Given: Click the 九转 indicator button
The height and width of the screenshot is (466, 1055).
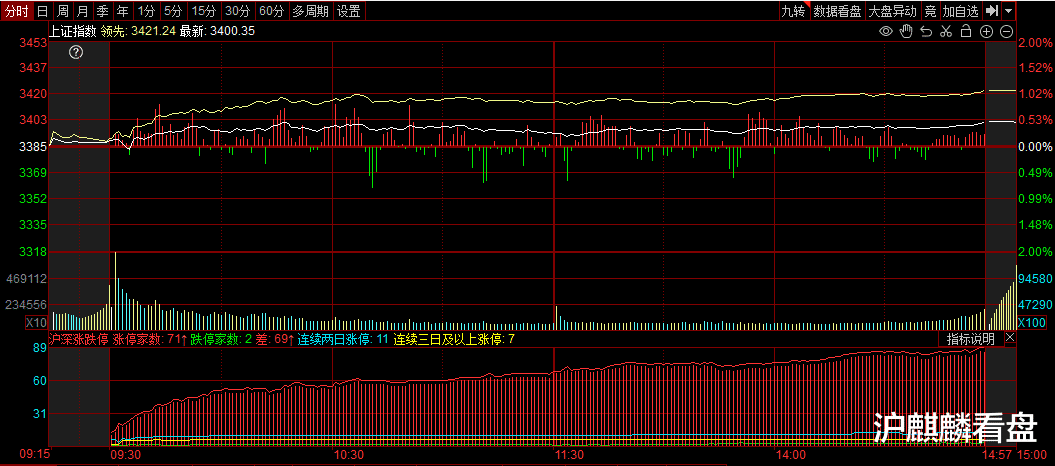Looking at the screenshot, I should (793, 11).
